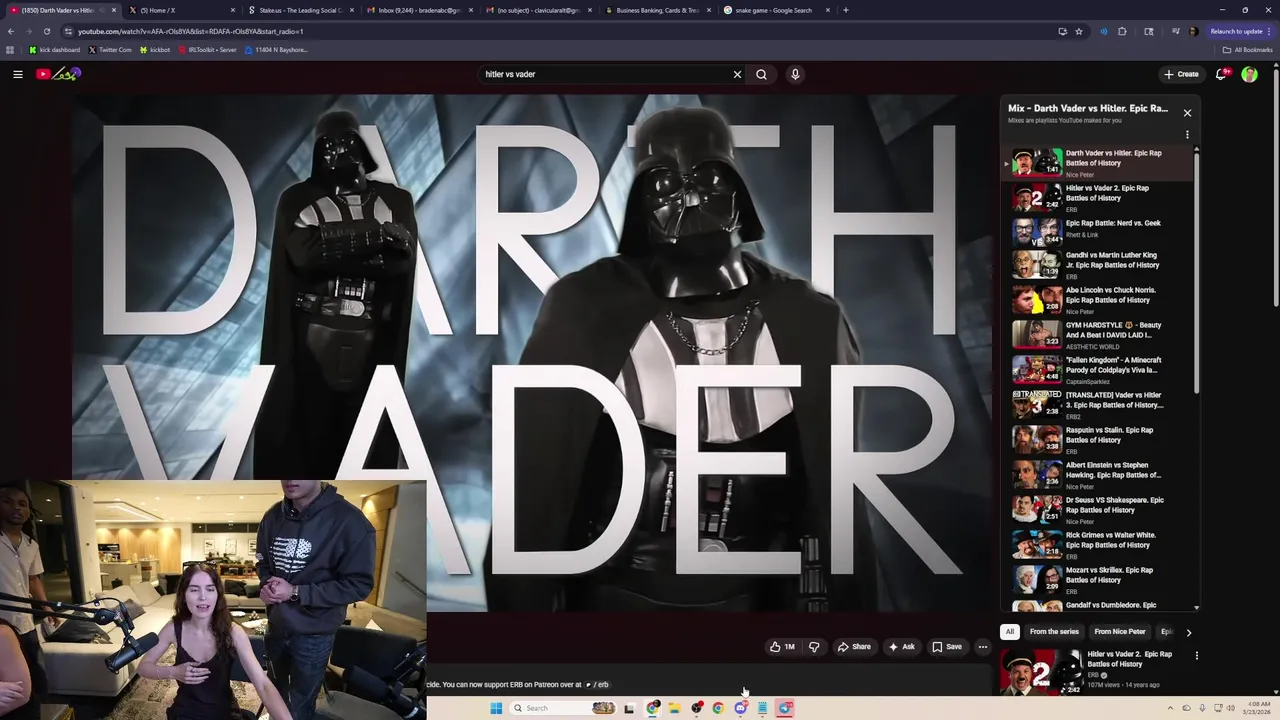Select 'From the series' filter chip

pos(1054,632)
